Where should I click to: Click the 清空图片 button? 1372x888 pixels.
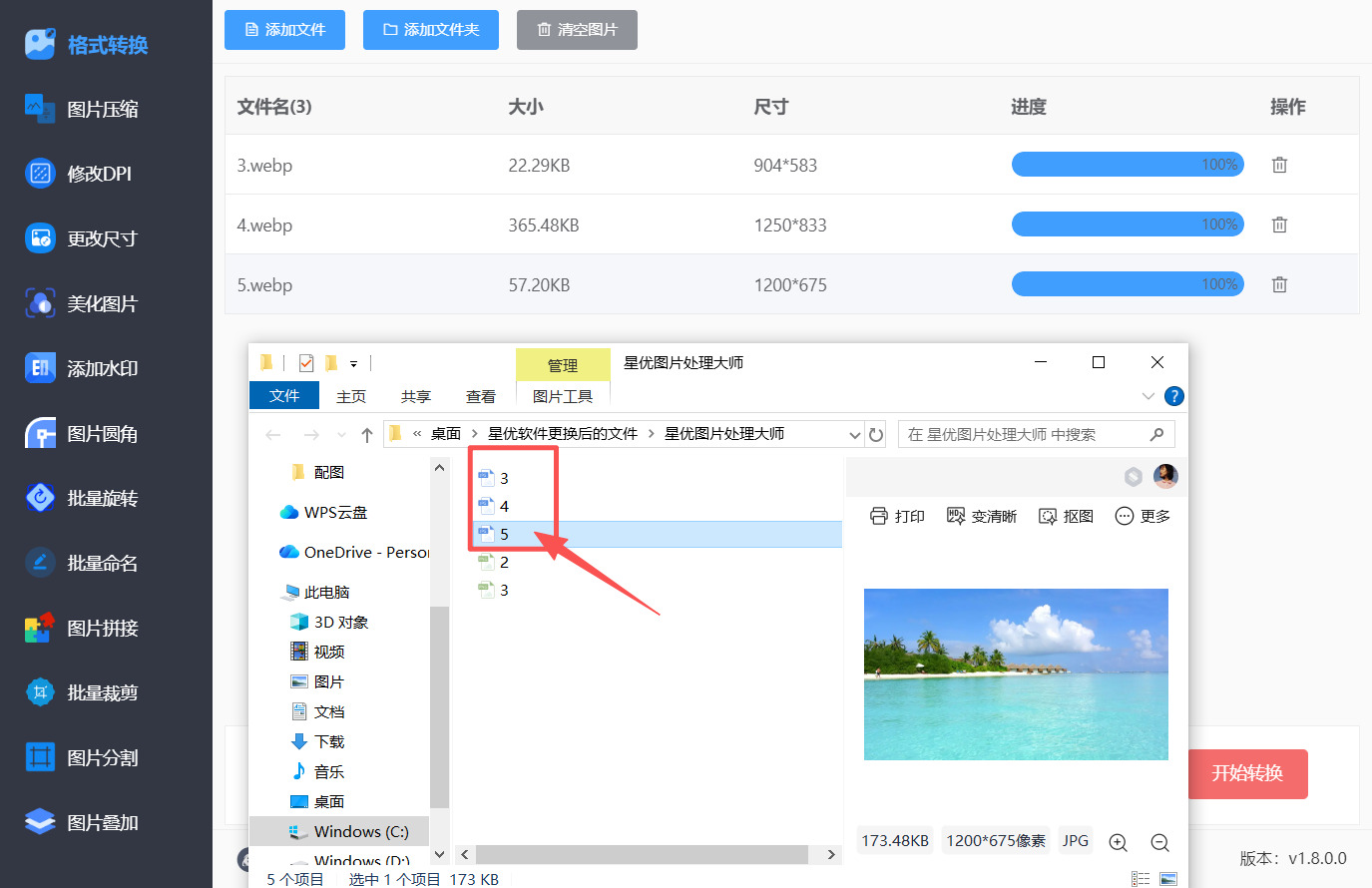577,30
